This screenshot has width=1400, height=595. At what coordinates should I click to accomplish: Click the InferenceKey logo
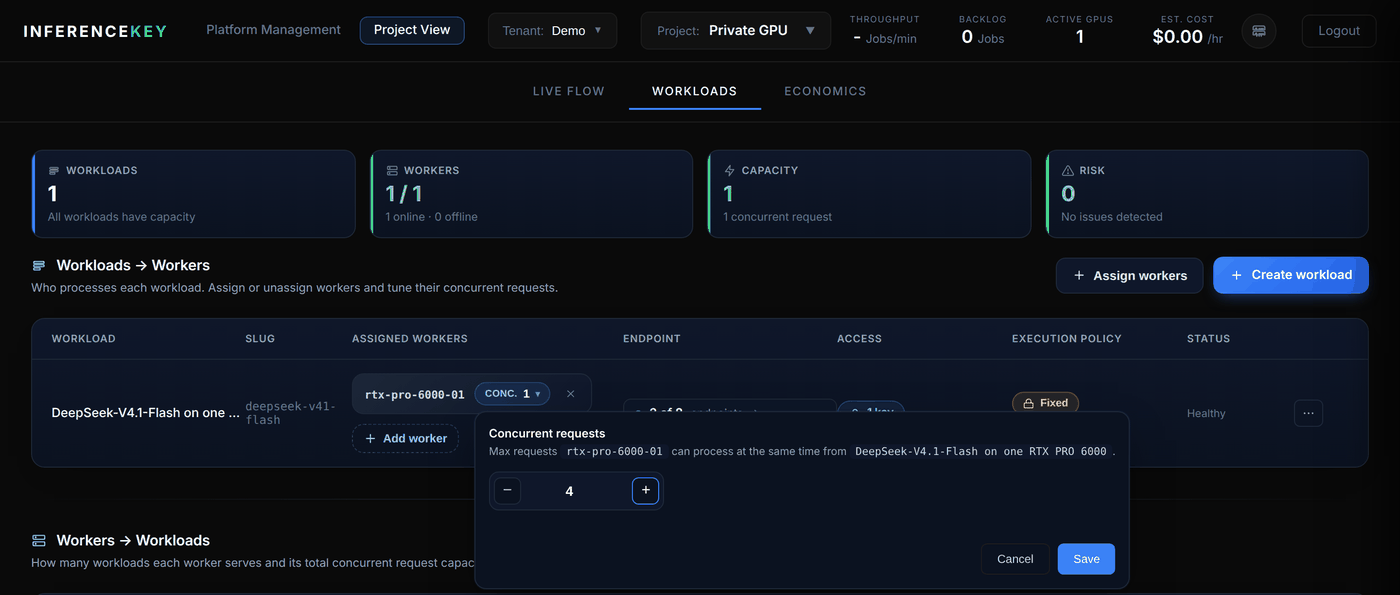[95, 31]
